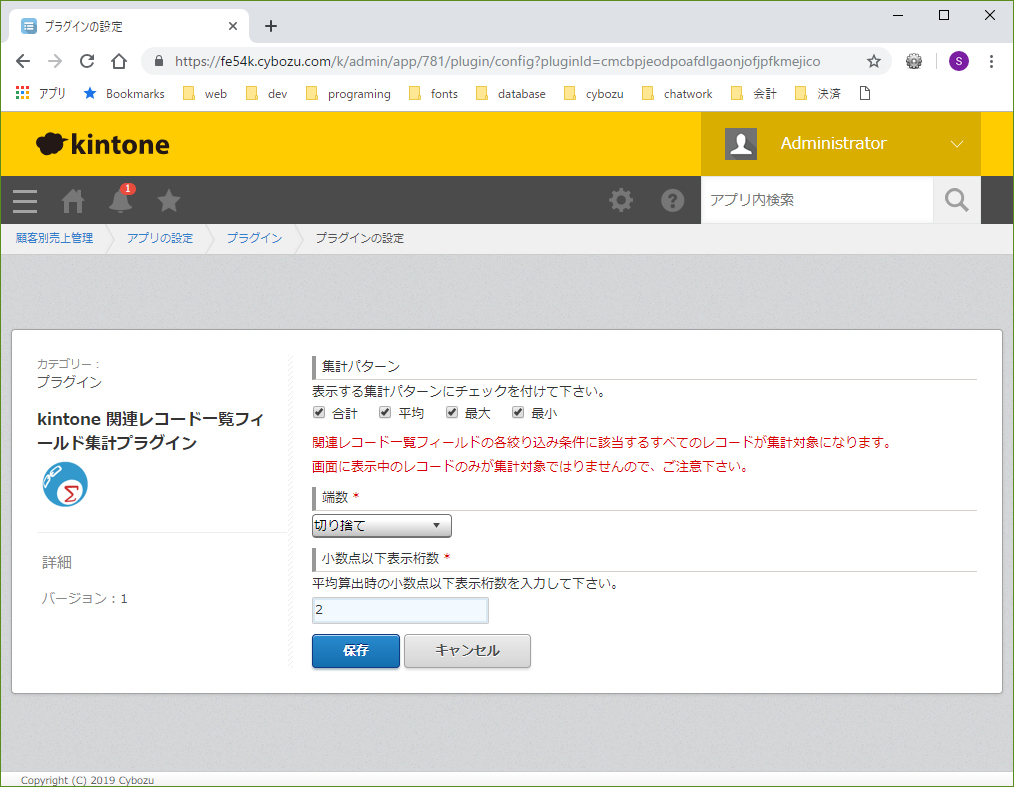Open the database bookmarks folder

510,94
